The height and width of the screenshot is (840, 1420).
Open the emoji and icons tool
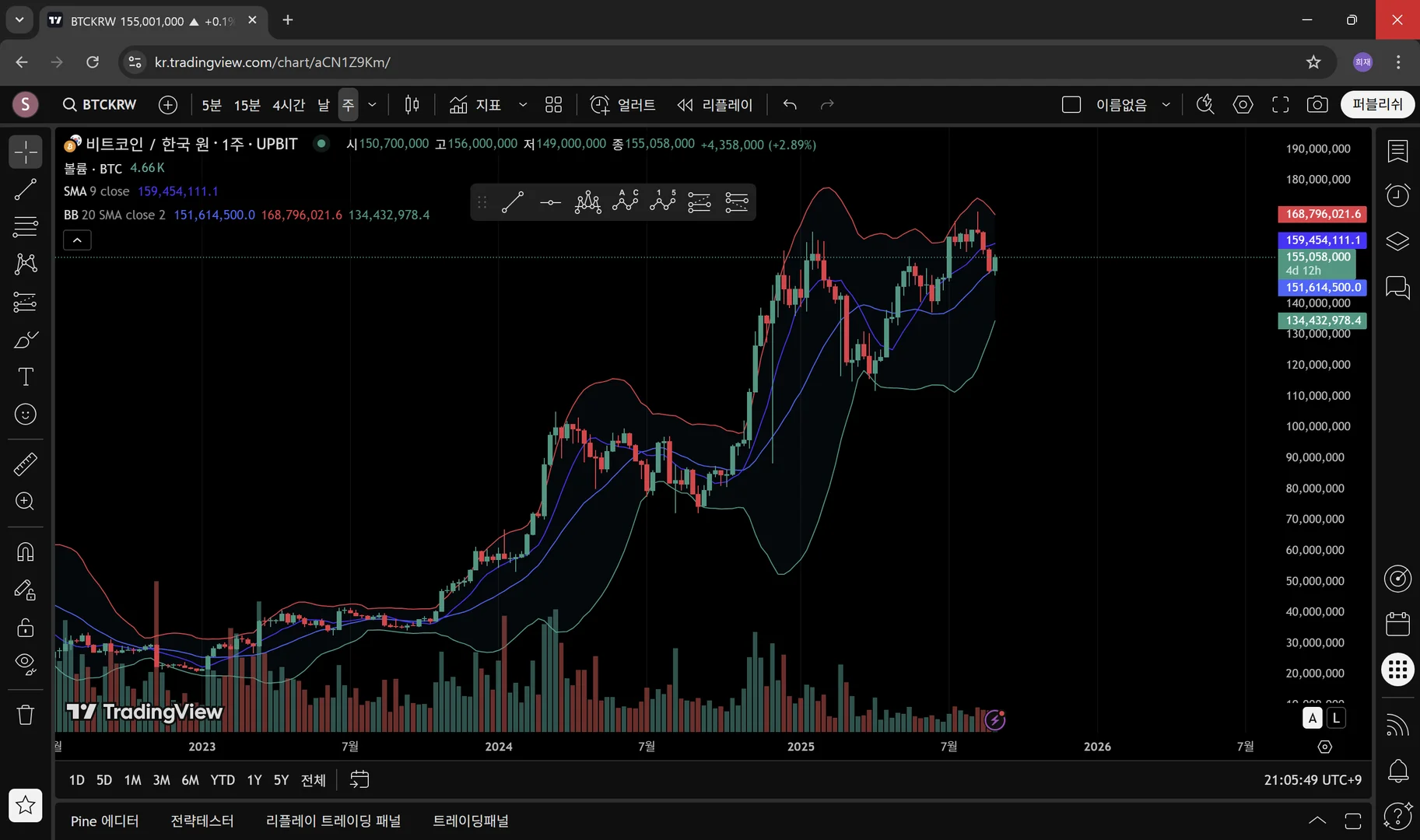(x=26, y=415)
